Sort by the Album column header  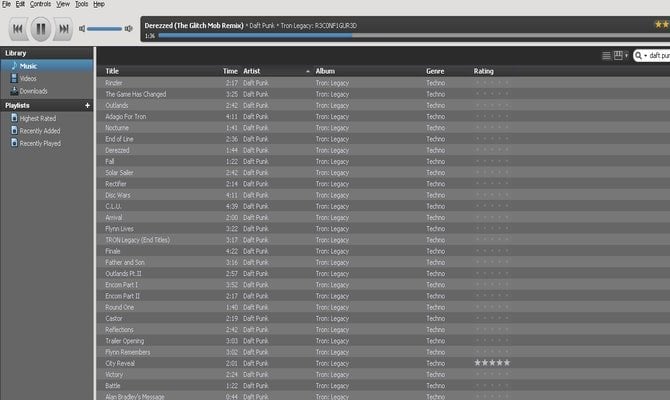point(325,71)
